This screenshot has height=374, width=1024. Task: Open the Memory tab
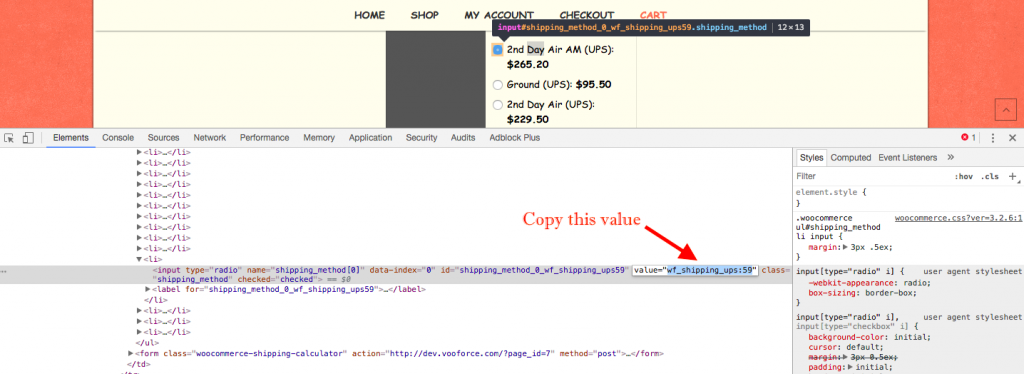point(319,138)
